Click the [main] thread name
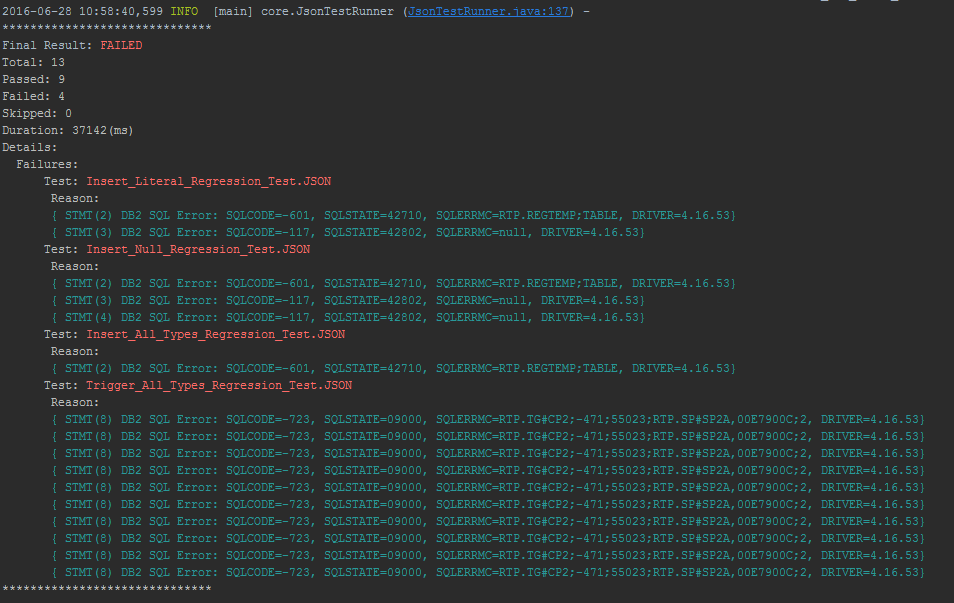This screenshot has width=954, height=603. pos(233,11)
